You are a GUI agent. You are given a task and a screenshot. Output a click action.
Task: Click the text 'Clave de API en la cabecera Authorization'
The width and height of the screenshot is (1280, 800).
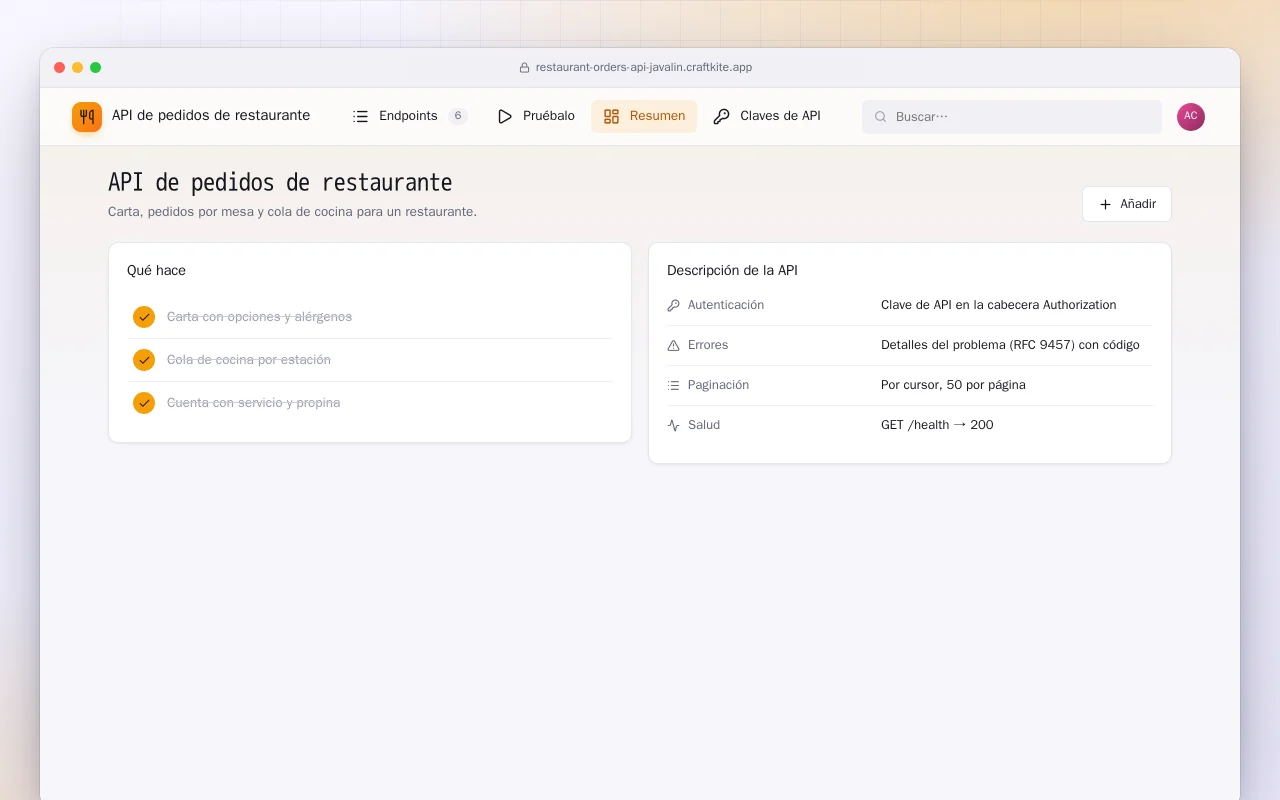(998, 305)
